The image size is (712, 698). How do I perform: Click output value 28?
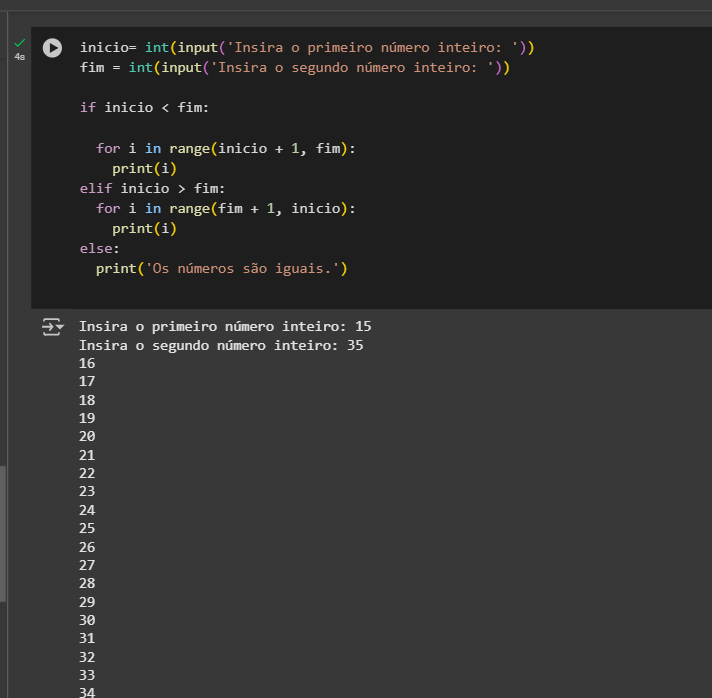tap(87, 583)
